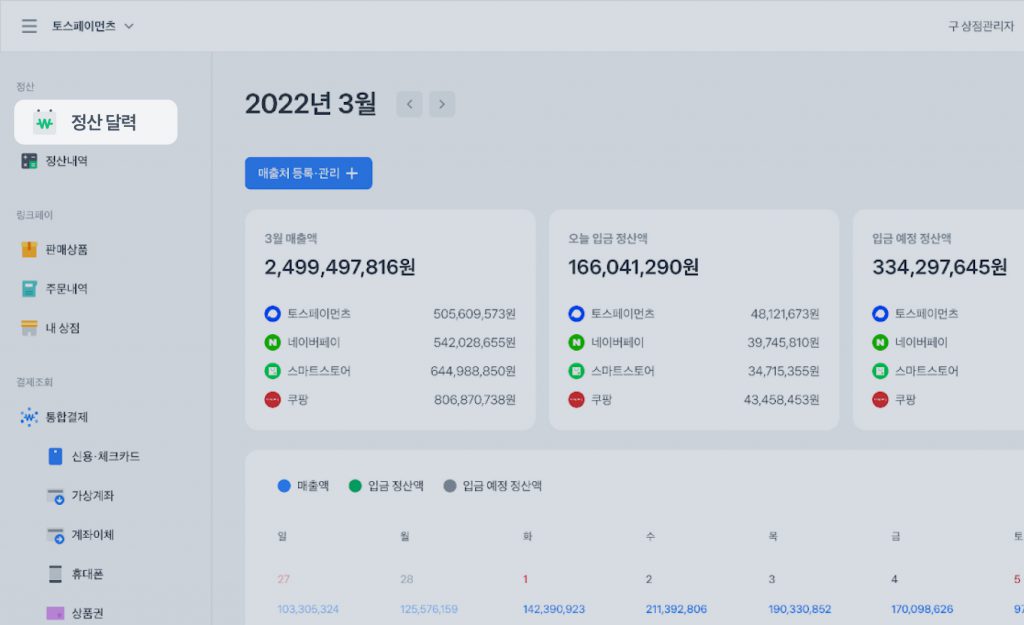
Task: Open 판매상품 menu item
Action: point(66,249)
